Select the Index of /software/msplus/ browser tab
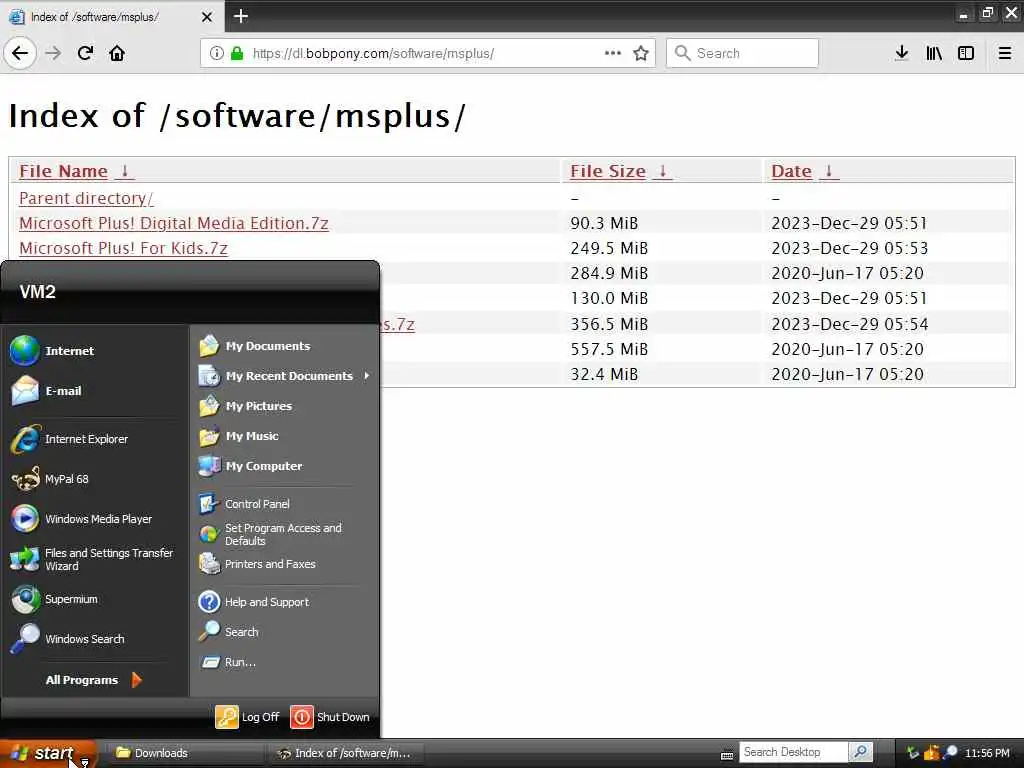The width and height of the screenshot is (1024, 768). tap(112, 16)
